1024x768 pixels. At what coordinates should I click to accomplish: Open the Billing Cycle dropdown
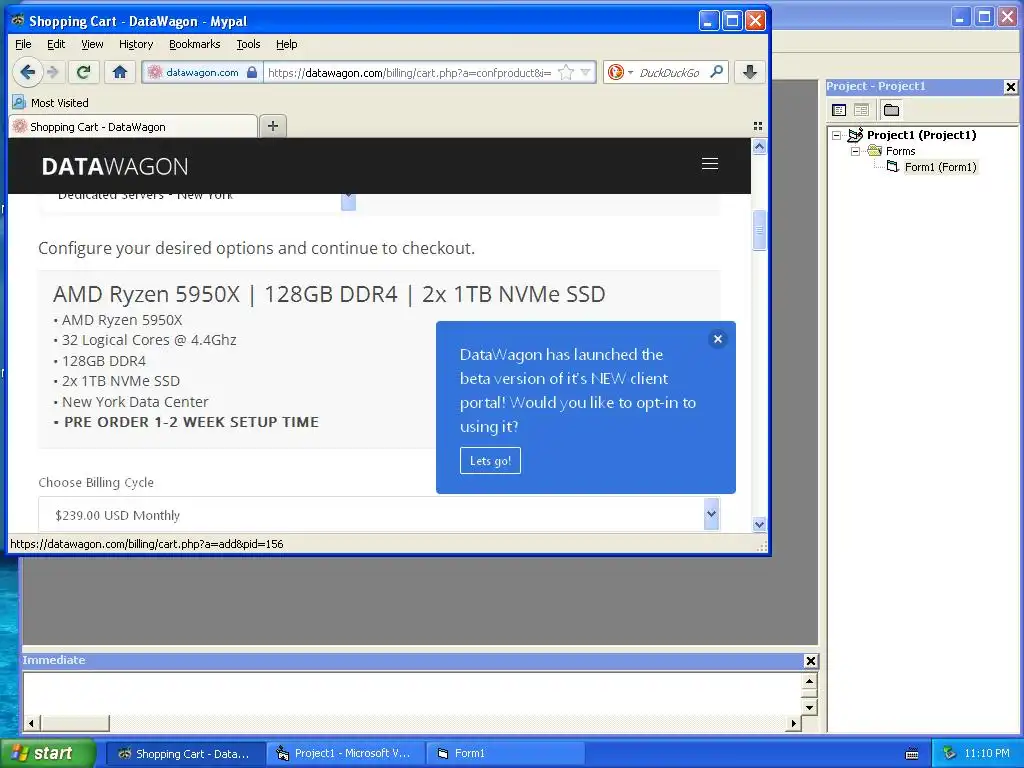[x=379, y=515]
